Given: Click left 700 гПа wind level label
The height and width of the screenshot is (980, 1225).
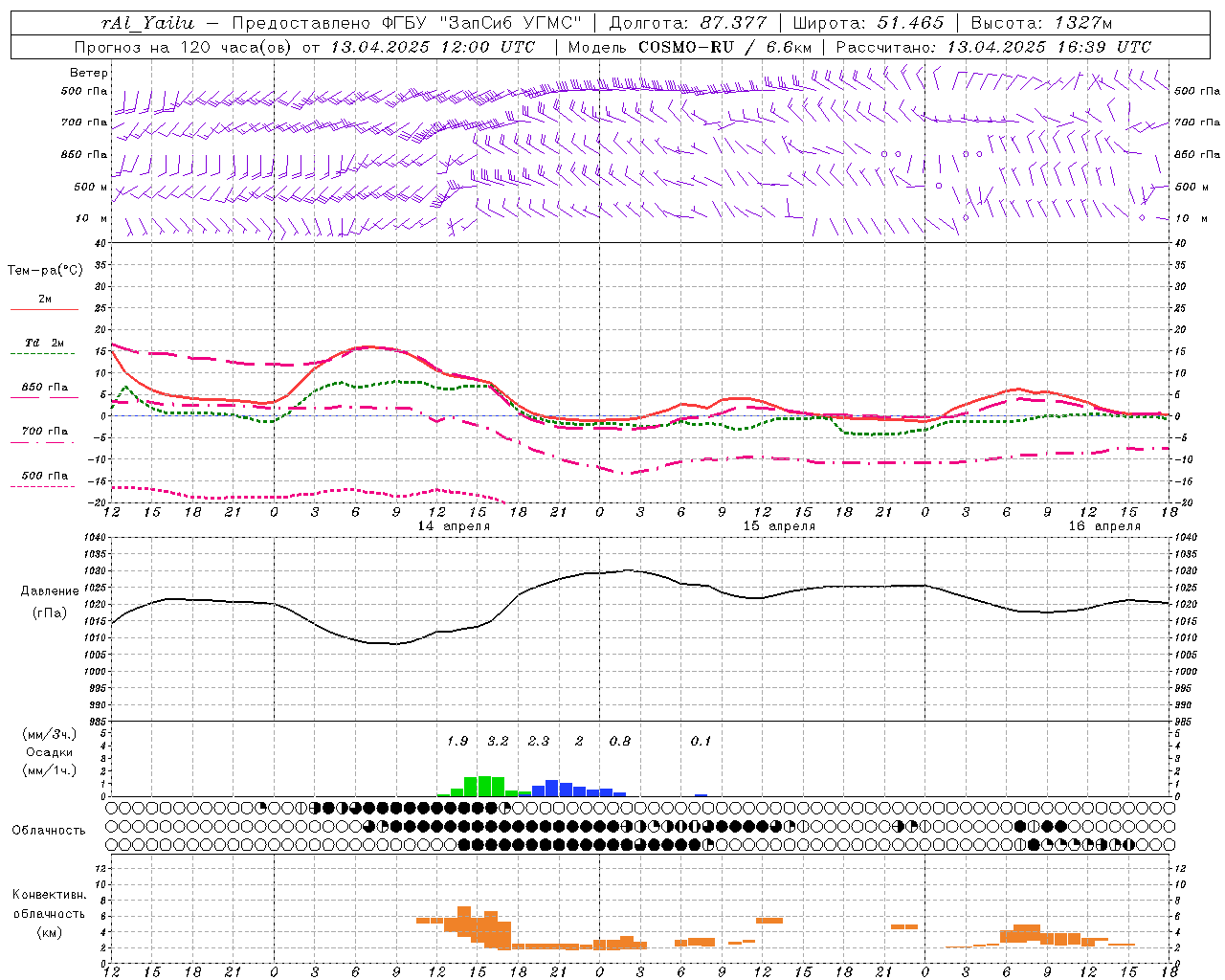Looking at the screenshot, I should [84, 122].
